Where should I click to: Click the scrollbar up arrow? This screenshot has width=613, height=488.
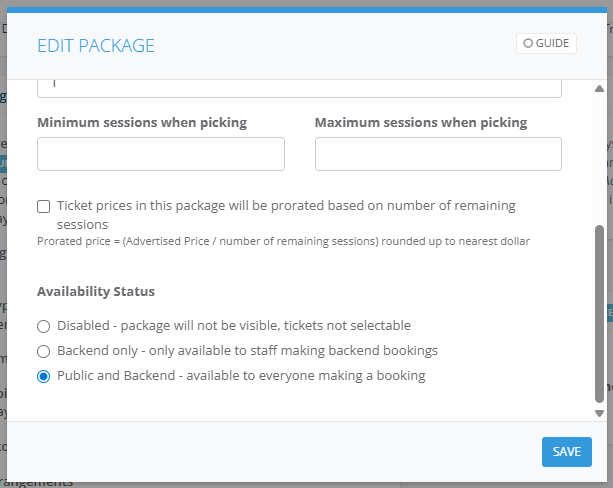tap(599, 89)
